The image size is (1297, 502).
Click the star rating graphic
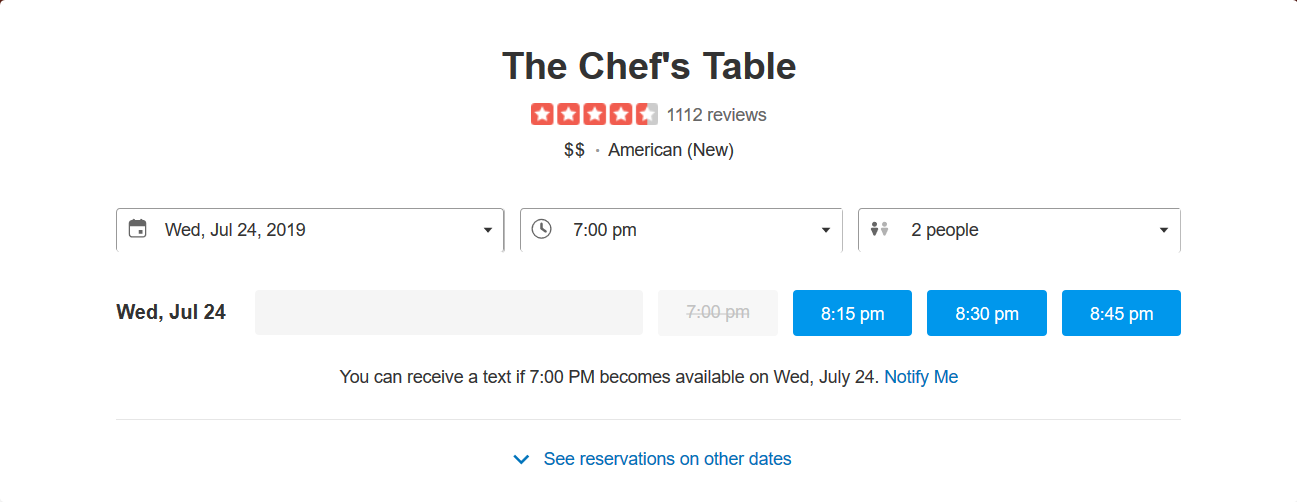(594, 115)
